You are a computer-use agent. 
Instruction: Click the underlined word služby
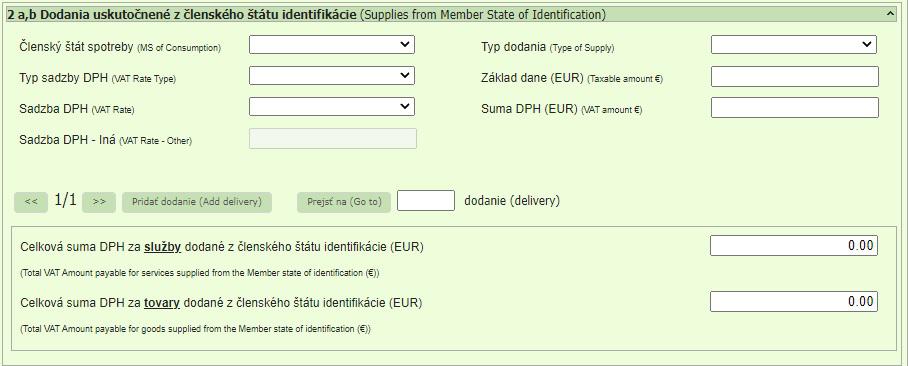[163, 247]
